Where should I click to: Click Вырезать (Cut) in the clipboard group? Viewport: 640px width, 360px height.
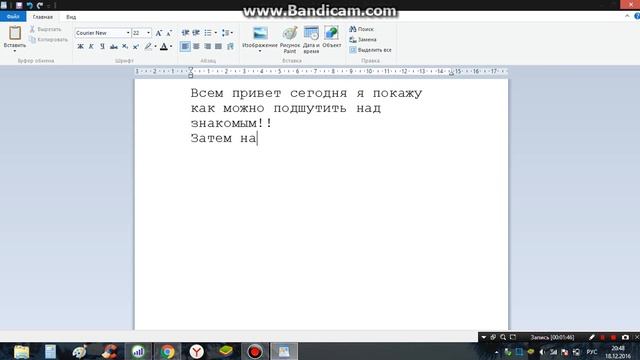click(45, 29)
